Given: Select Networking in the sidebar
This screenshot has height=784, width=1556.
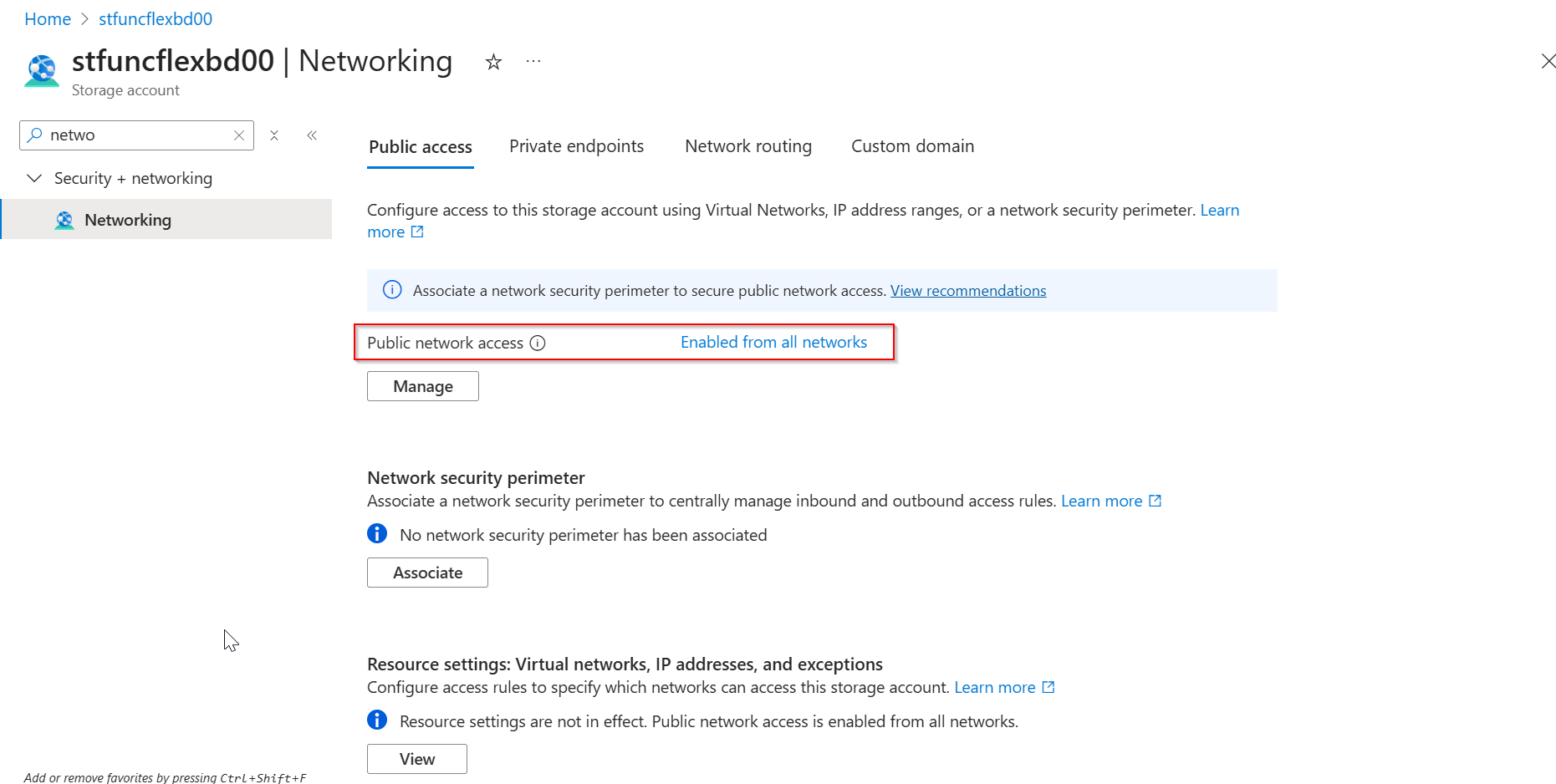Looking at the screenshot, I should pyautogui.click(x=128, y=220).
